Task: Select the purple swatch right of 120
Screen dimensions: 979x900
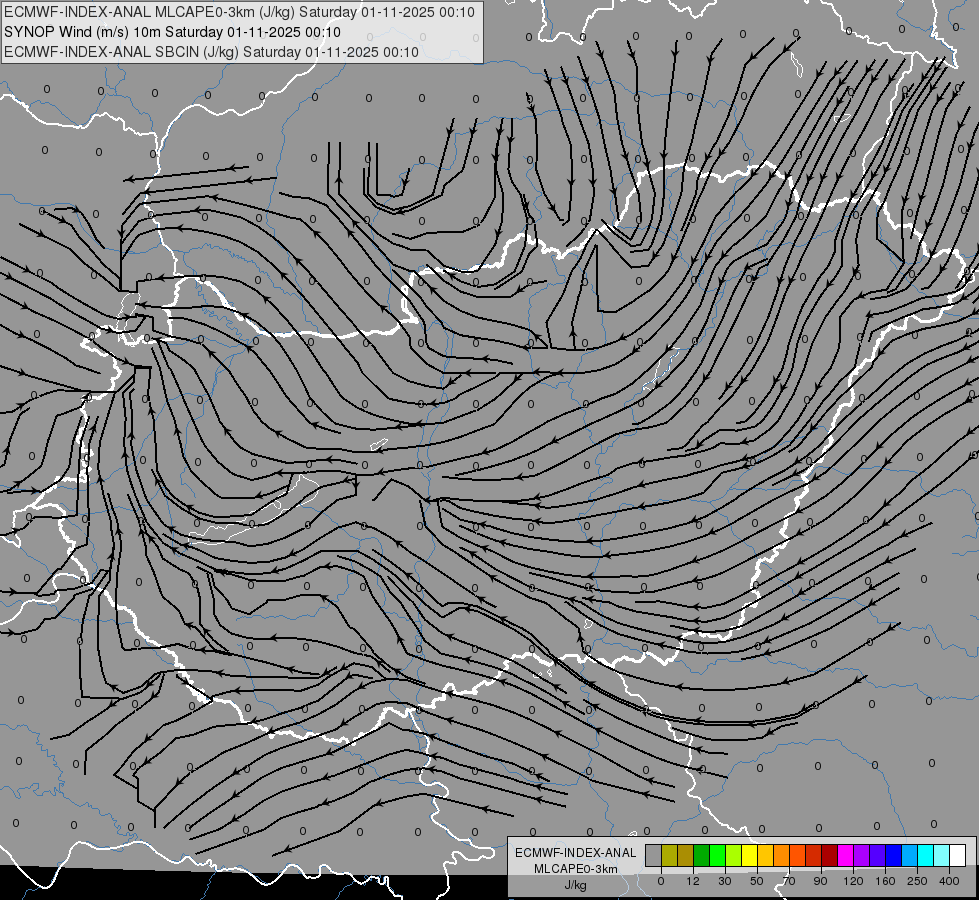Action: pos(862,855)
